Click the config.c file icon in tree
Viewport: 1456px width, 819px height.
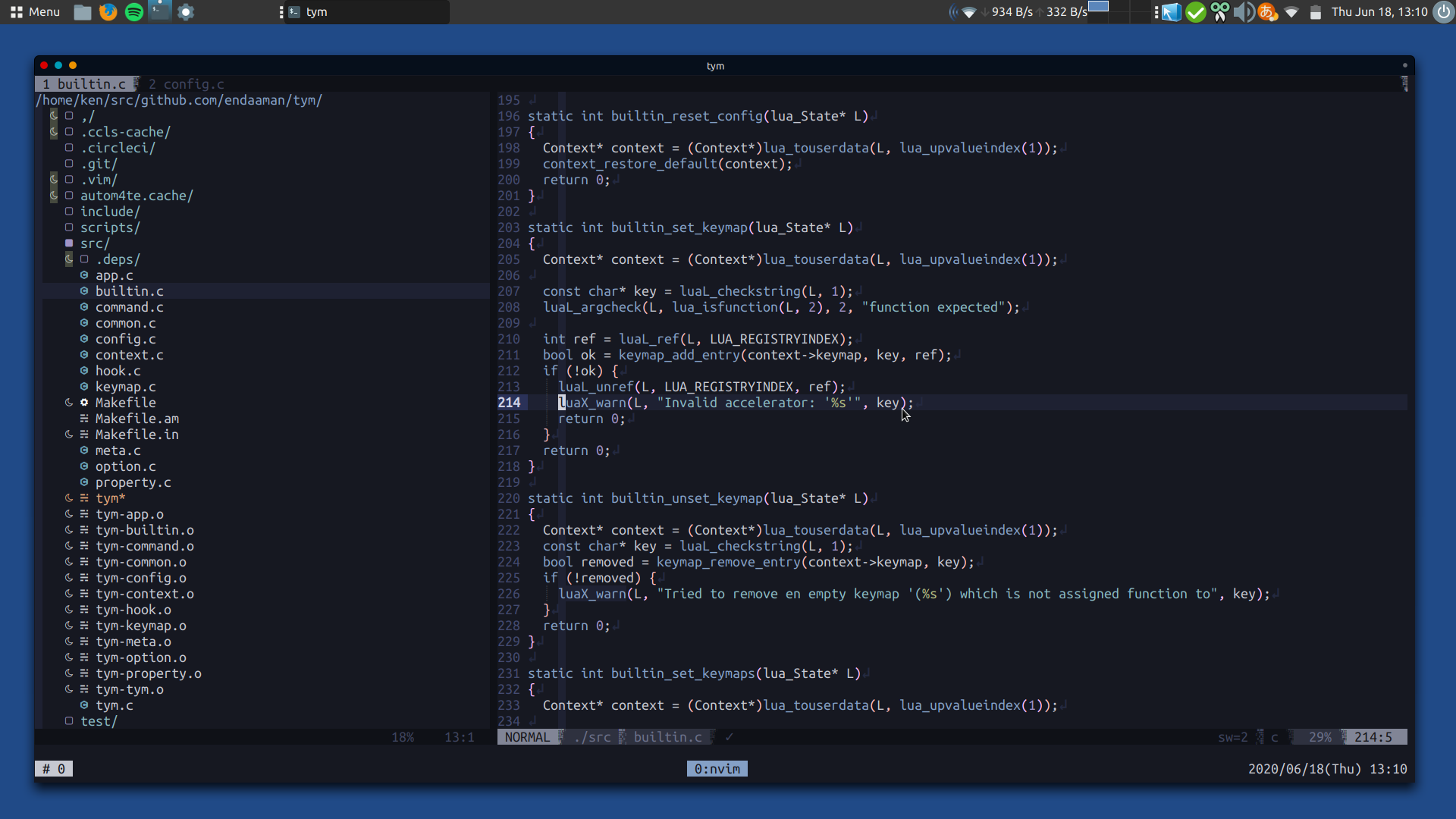(84, 339)
